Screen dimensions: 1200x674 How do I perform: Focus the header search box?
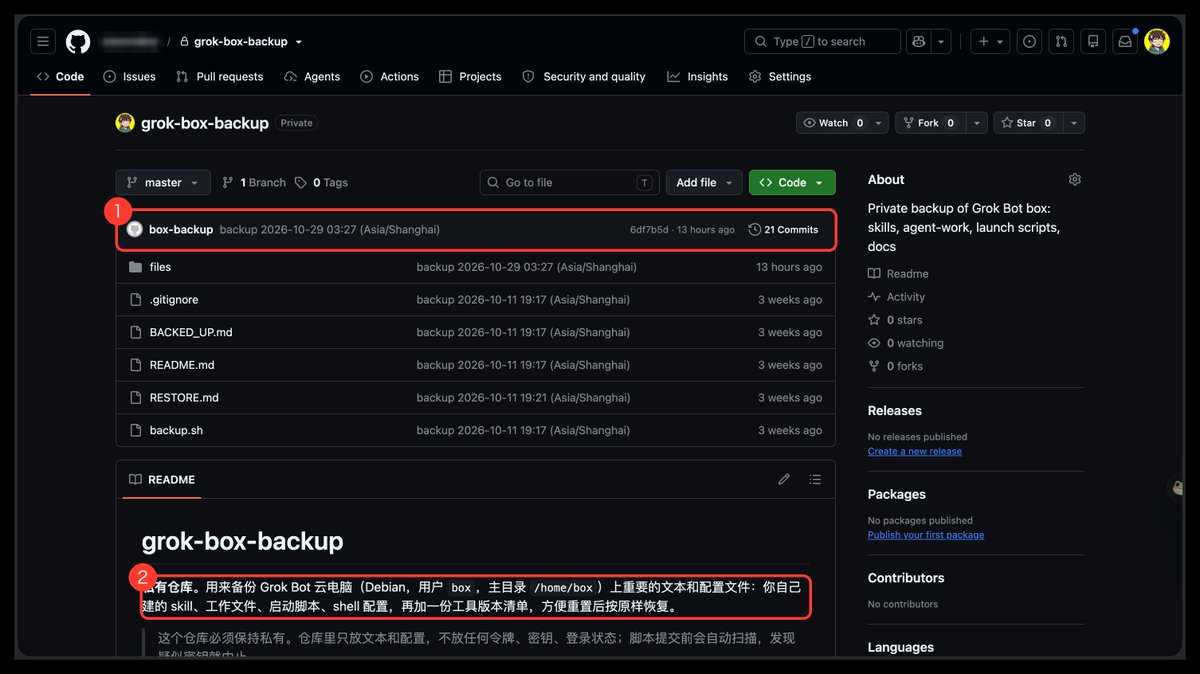coord(821,42)
